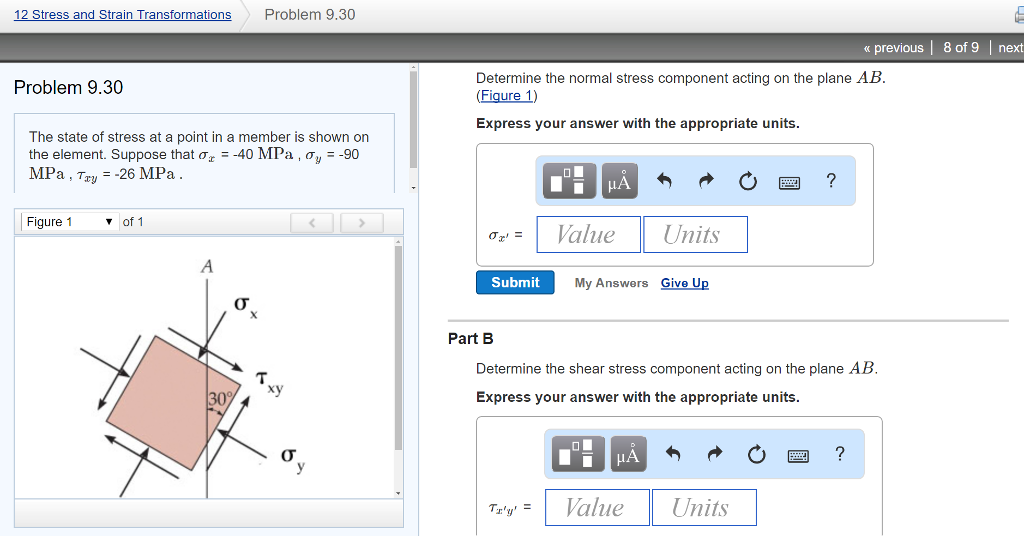
Task: Go to 12 Stress and Strain Transformations
Action: pyautogui.click(x=122, y=14)
